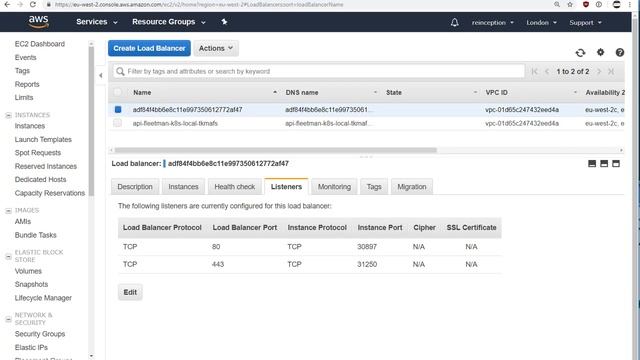Click the red shield extension icon
640x360 pixels.
pos(586,4)
